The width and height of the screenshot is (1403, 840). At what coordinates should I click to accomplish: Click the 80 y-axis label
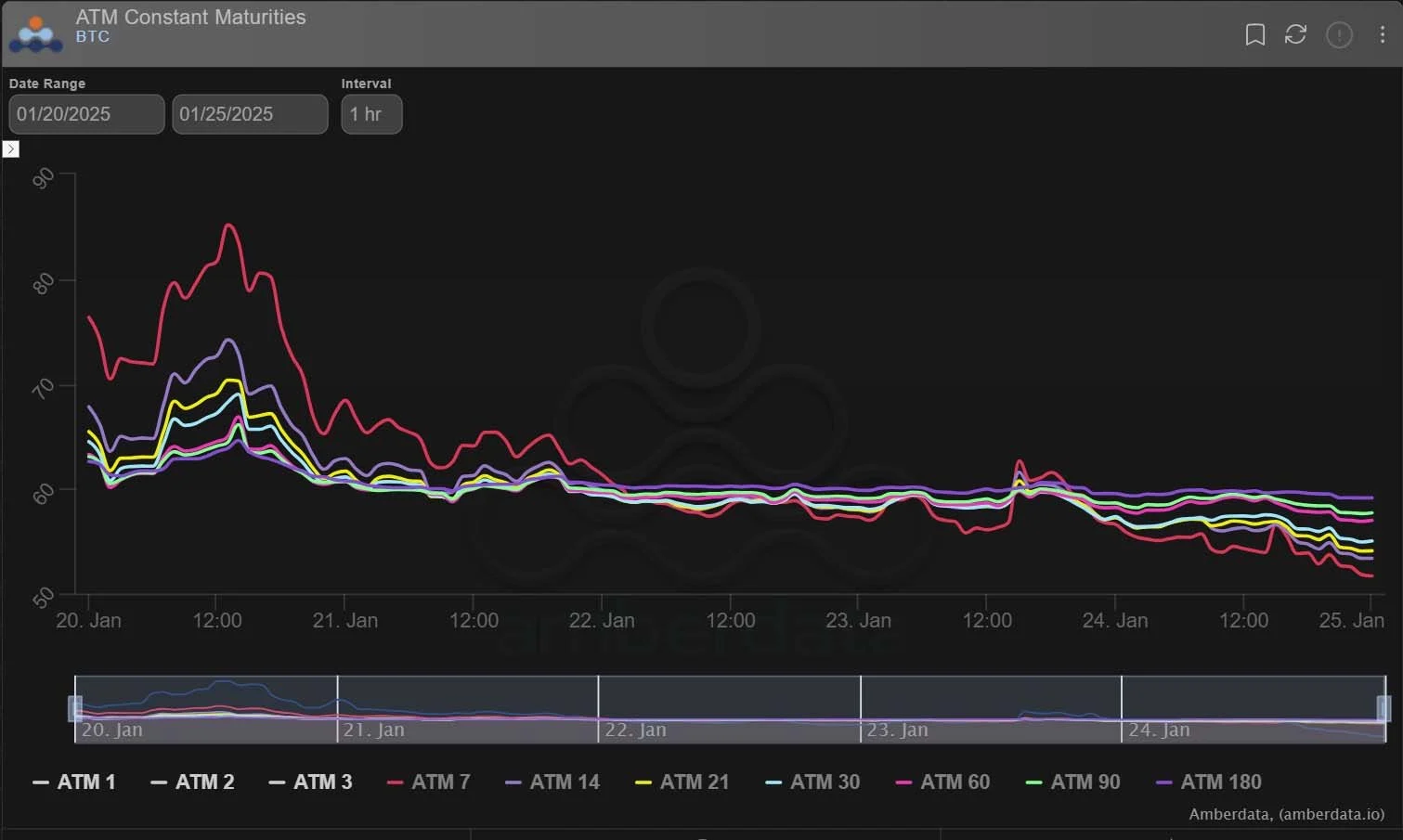(x=43, y=282)
